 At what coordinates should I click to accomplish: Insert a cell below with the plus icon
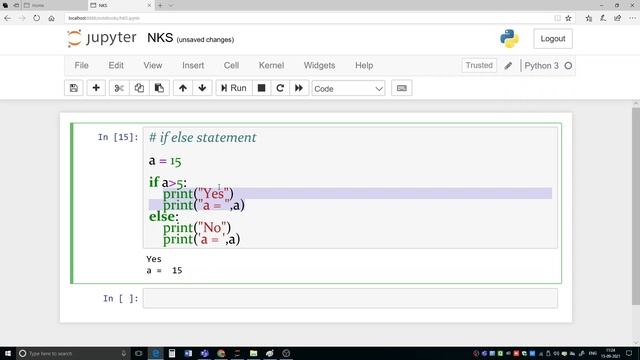pyautogui.click(x=96, y=88)
